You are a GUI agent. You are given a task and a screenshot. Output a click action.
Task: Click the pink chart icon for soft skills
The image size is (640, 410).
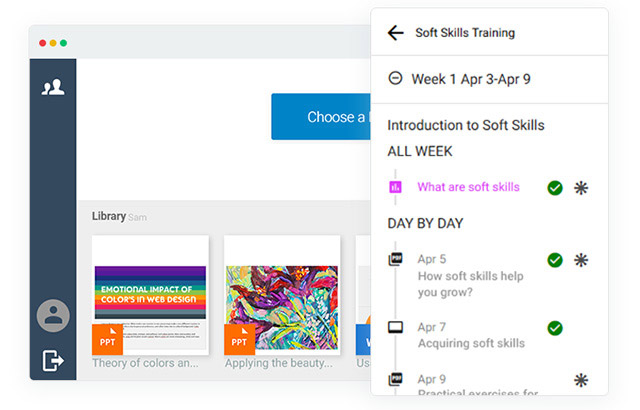pos(396,187)
